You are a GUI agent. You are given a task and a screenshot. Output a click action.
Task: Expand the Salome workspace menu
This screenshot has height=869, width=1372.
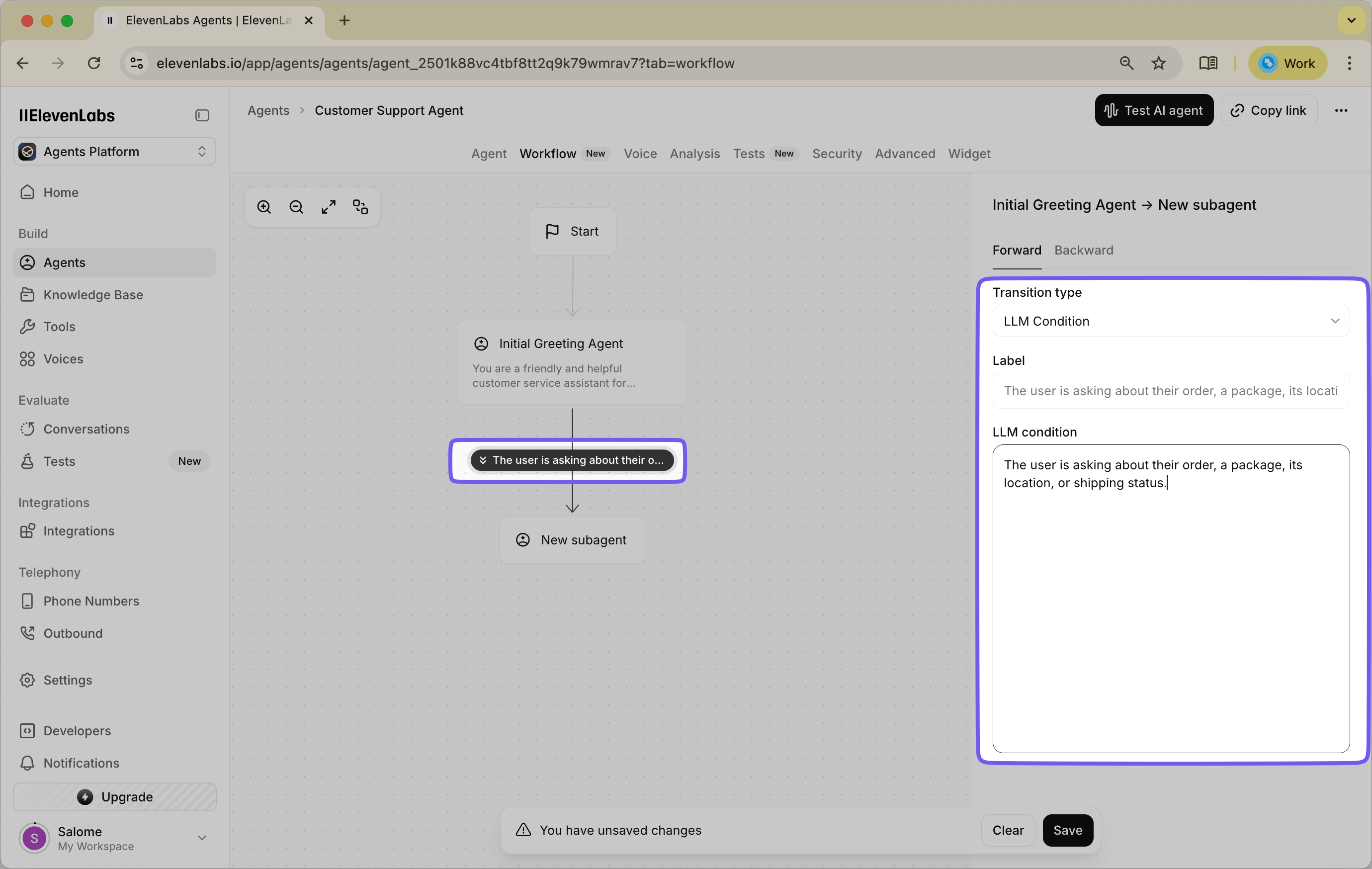202,837
